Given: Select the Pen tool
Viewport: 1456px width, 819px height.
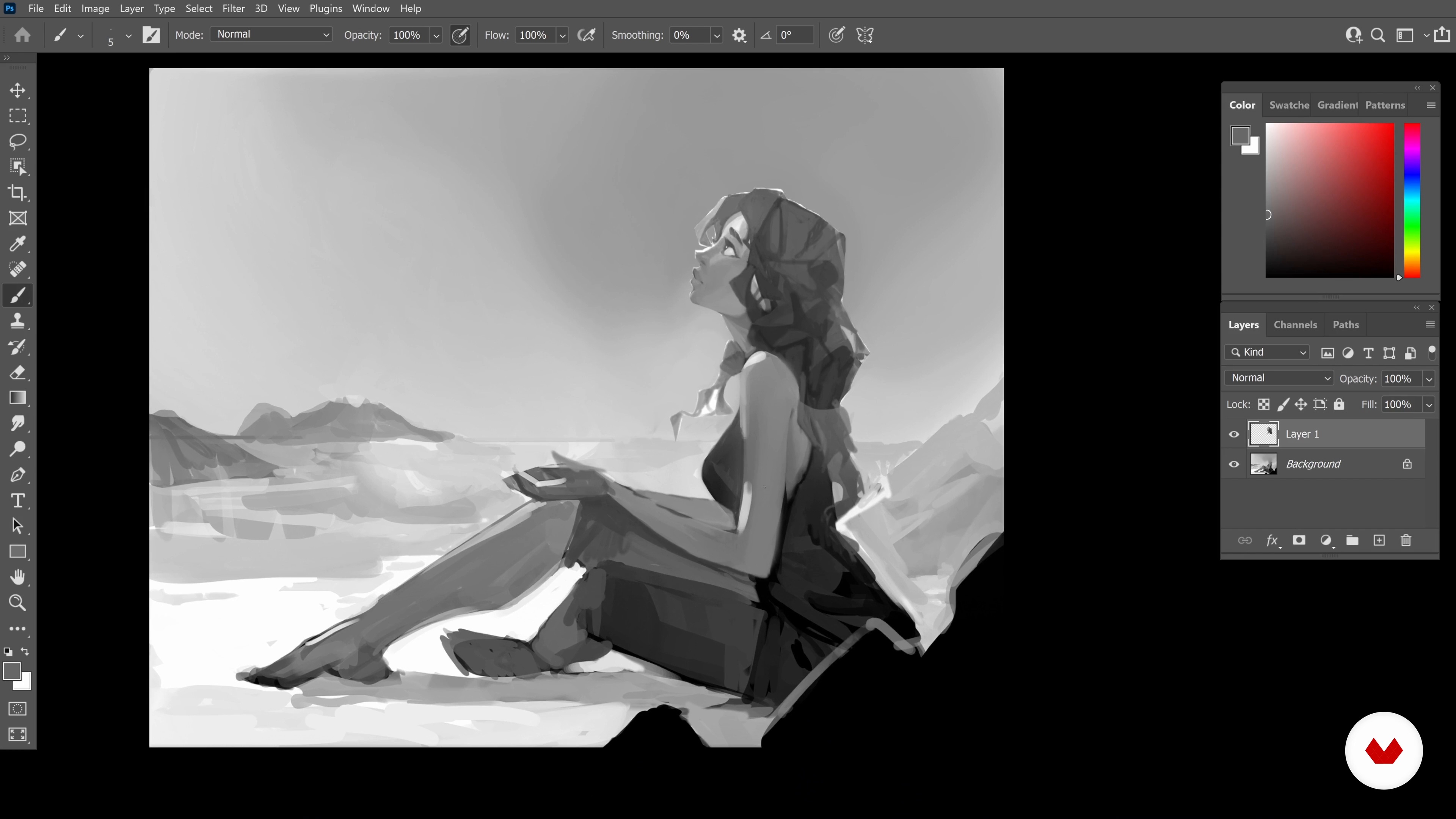Looking at the screenshot, I should [x=17, y=475].
